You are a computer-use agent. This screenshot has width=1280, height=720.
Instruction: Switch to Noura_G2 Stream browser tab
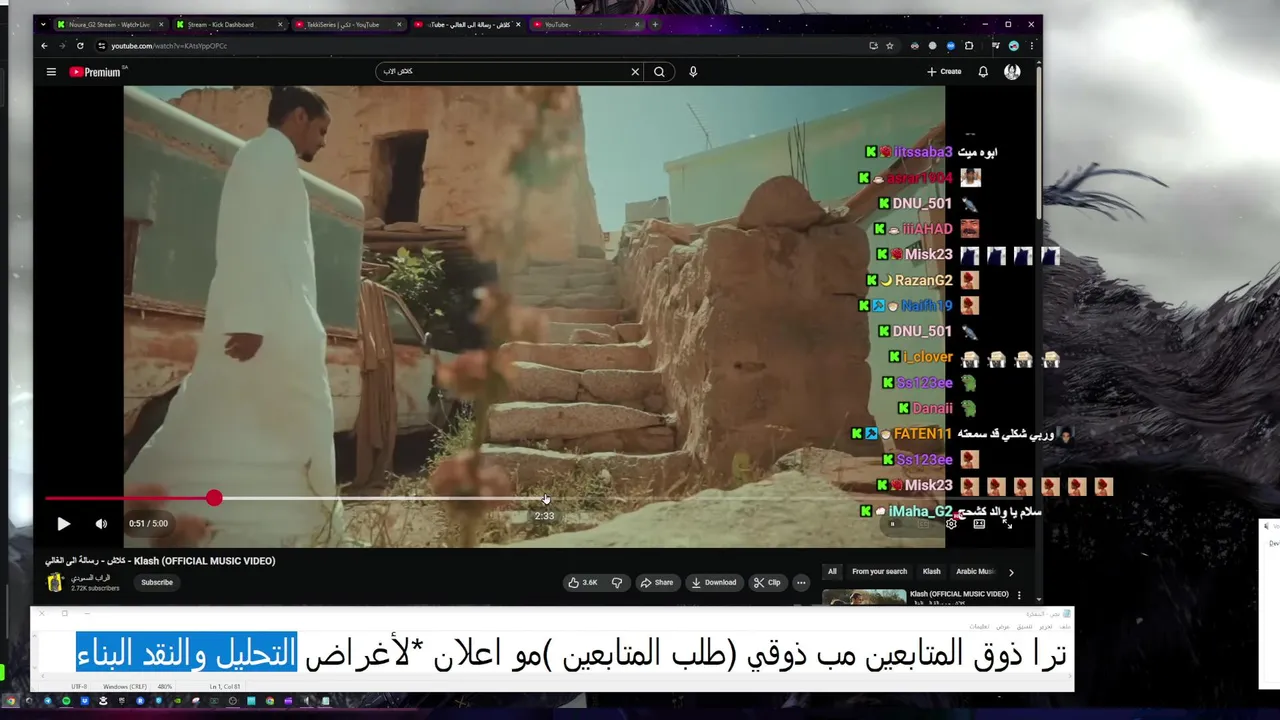pyautogui.click(x=109, y=24)
